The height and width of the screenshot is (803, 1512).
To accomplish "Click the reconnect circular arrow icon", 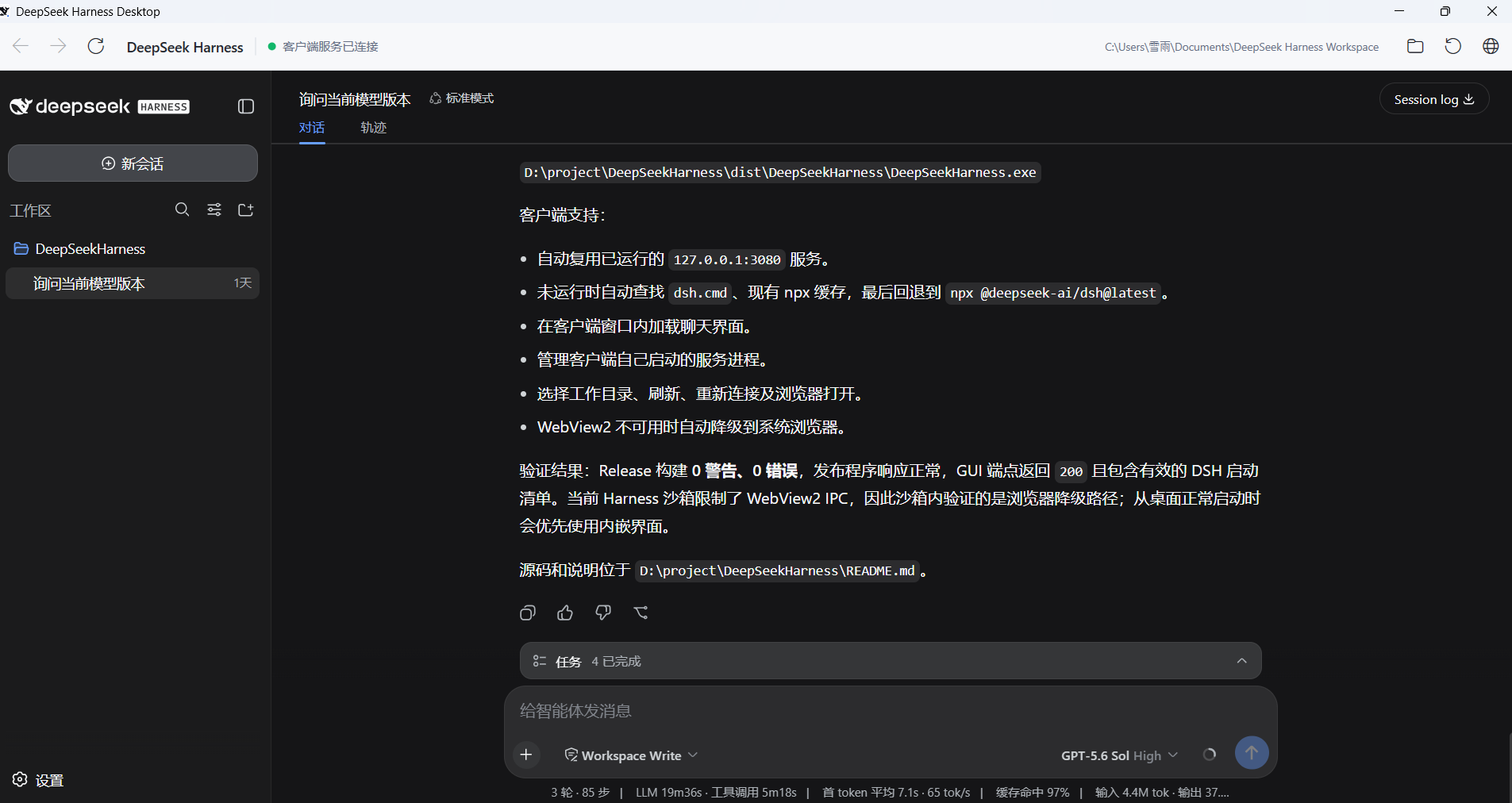I will [x=1453, y=46].
